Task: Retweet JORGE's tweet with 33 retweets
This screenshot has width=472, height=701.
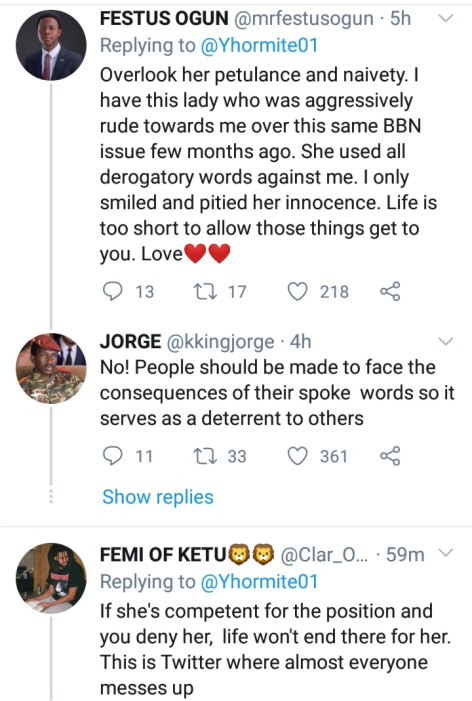Action: [x=205, y=456]
